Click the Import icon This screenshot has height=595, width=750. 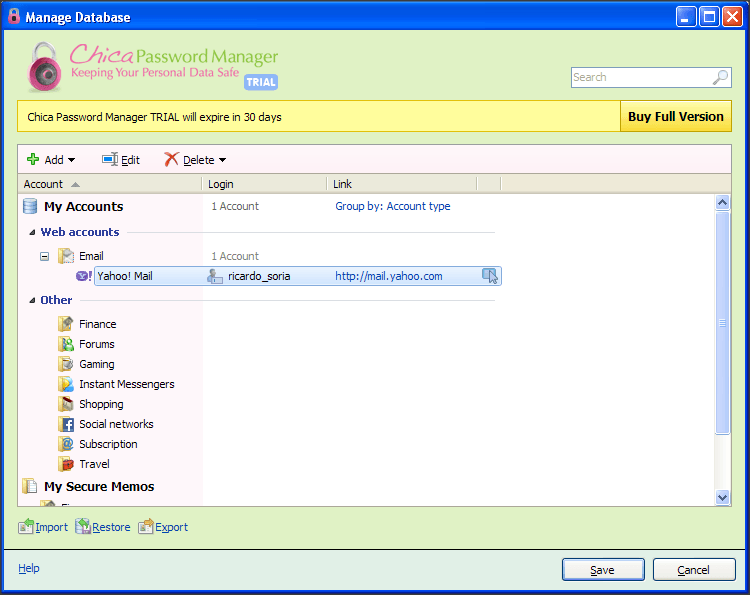pos(26,526)
